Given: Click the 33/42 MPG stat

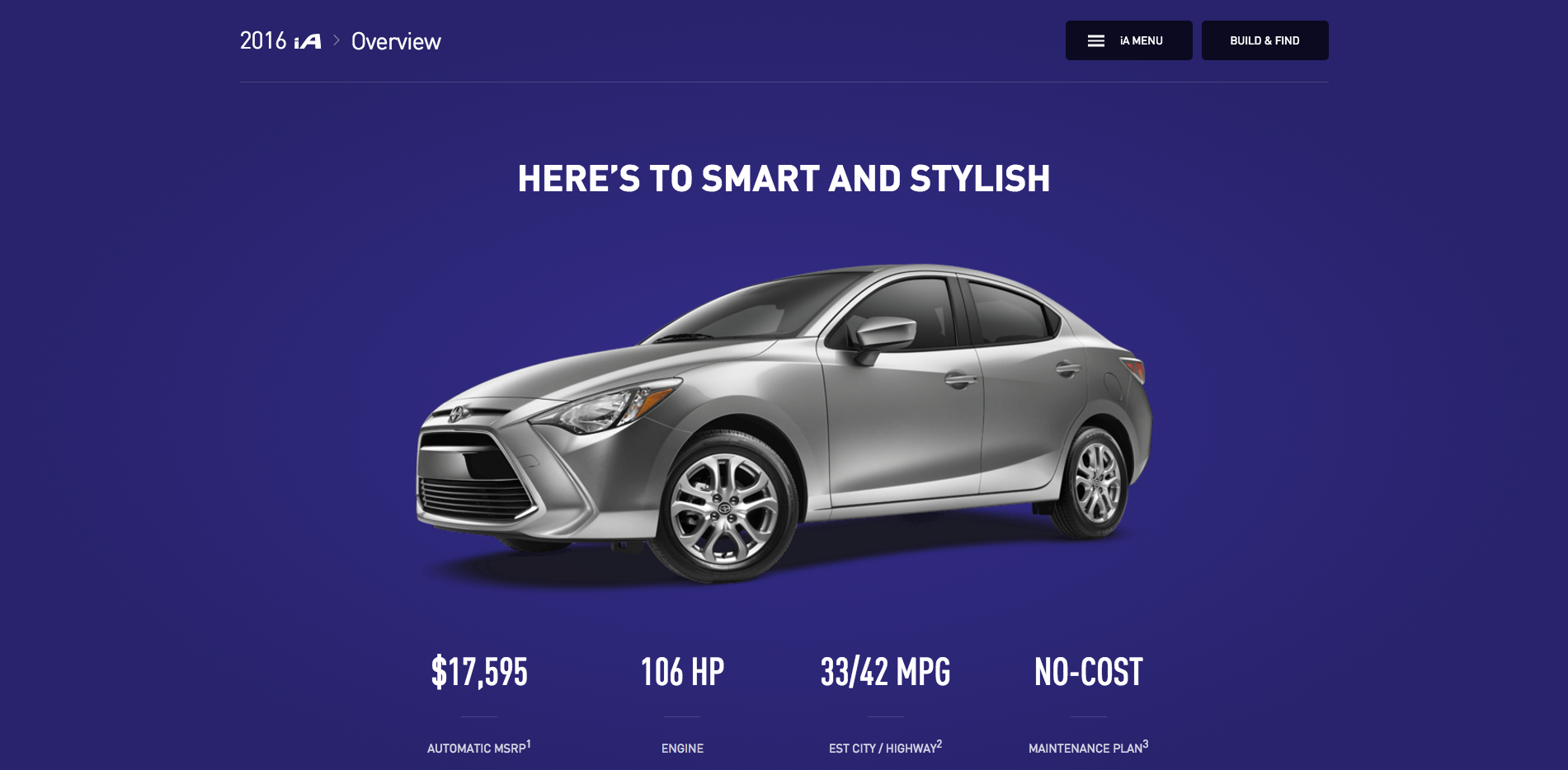Looking at the screenshot, I should [885, 672].
